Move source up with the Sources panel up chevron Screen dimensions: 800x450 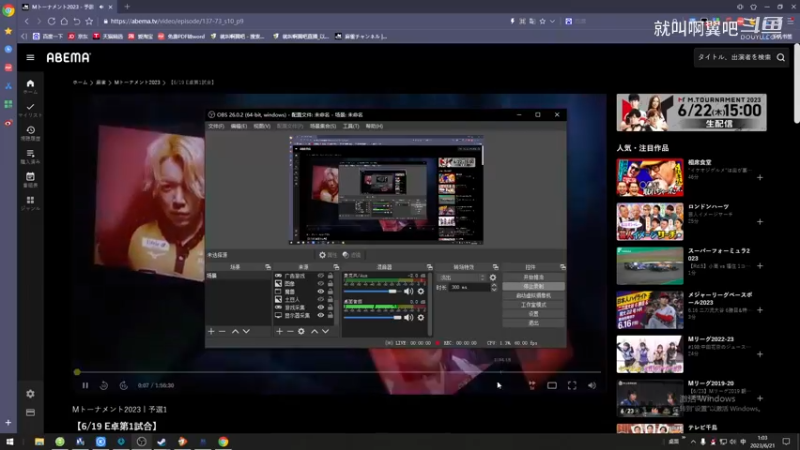pyautogui.click(x=314, y=331)
